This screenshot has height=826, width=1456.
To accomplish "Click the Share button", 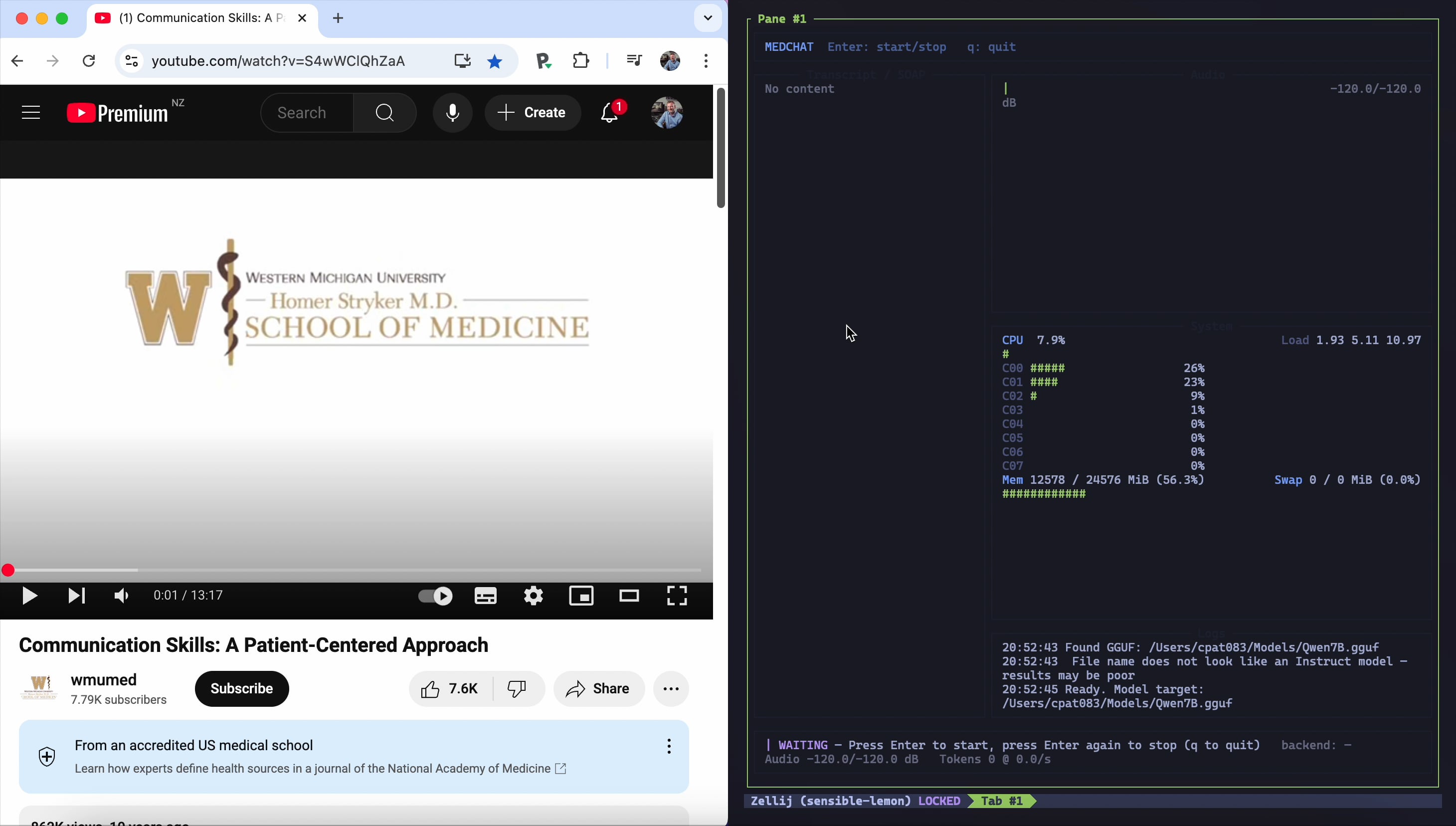I will [599, 689].
